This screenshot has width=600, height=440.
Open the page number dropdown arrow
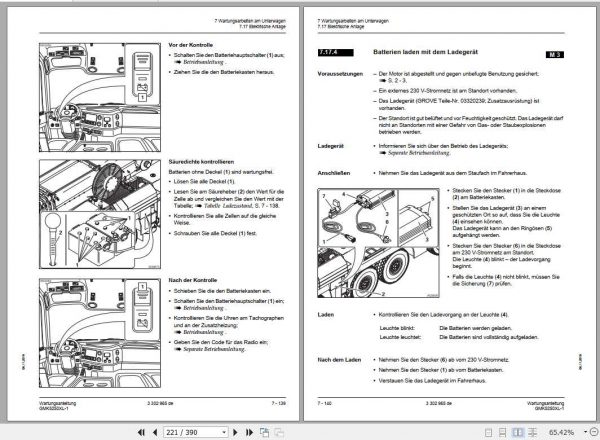click(x=224, y=432)
